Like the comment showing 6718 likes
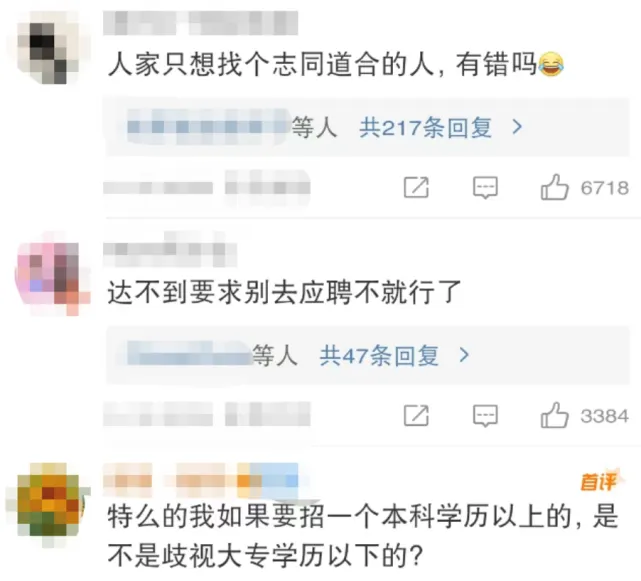 [555, 187]
